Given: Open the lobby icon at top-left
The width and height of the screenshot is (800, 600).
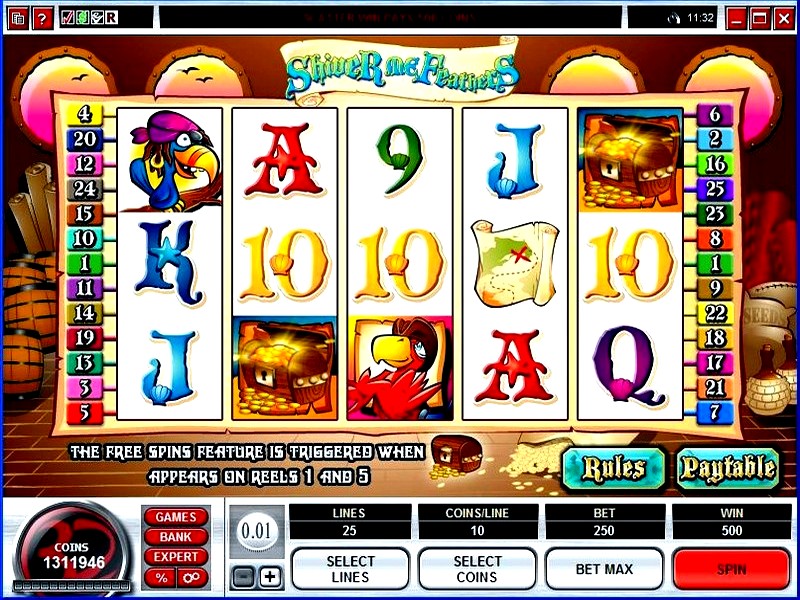Looking at the screenshot, I should [19, 19].
